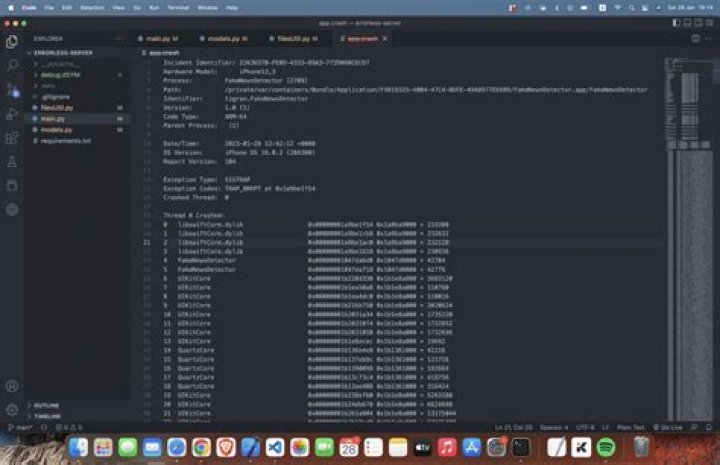The image size is (720, 465).
Task: Click customize layout icon in title bar
Action: (710, 23)
